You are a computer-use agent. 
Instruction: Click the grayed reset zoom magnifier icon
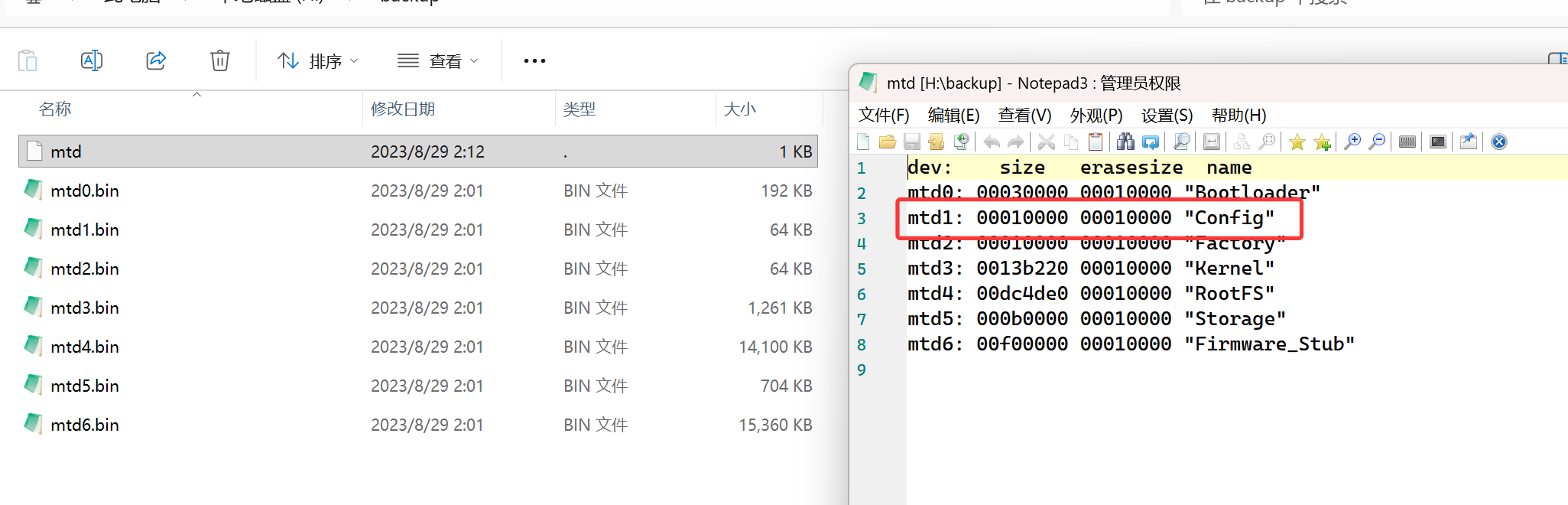coord(1267,142)
